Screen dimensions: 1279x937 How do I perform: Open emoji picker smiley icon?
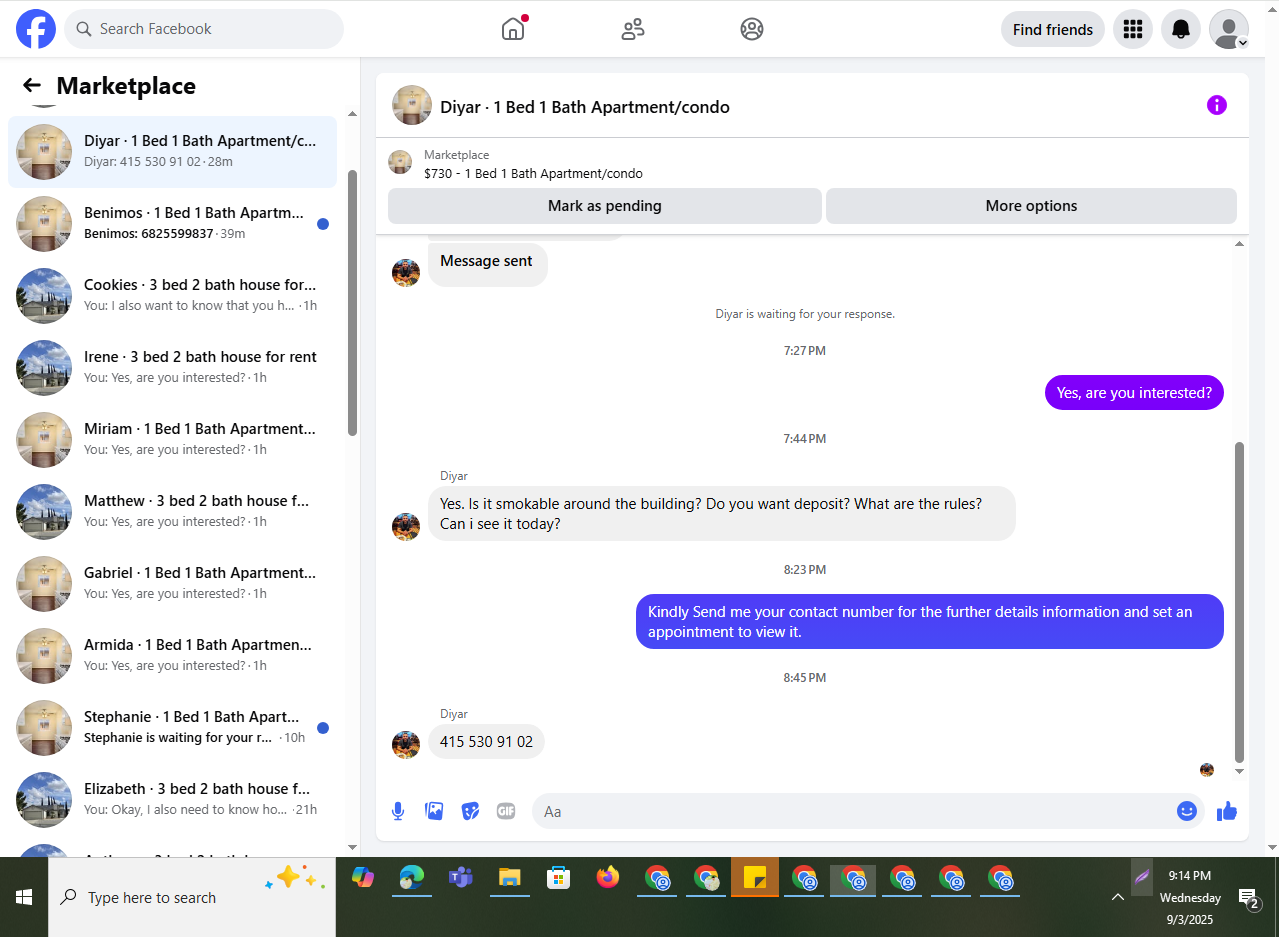coord(1187,811)
